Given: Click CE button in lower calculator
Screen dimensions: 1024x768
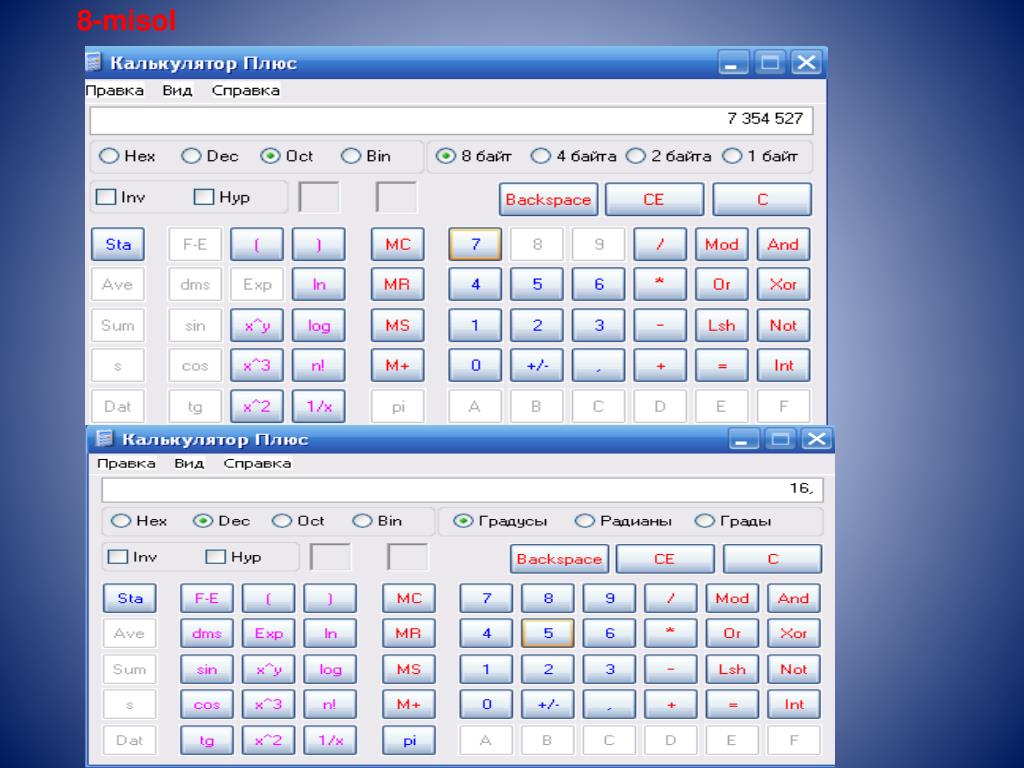Looking at the screenshot, I should [x=664, y=559].
